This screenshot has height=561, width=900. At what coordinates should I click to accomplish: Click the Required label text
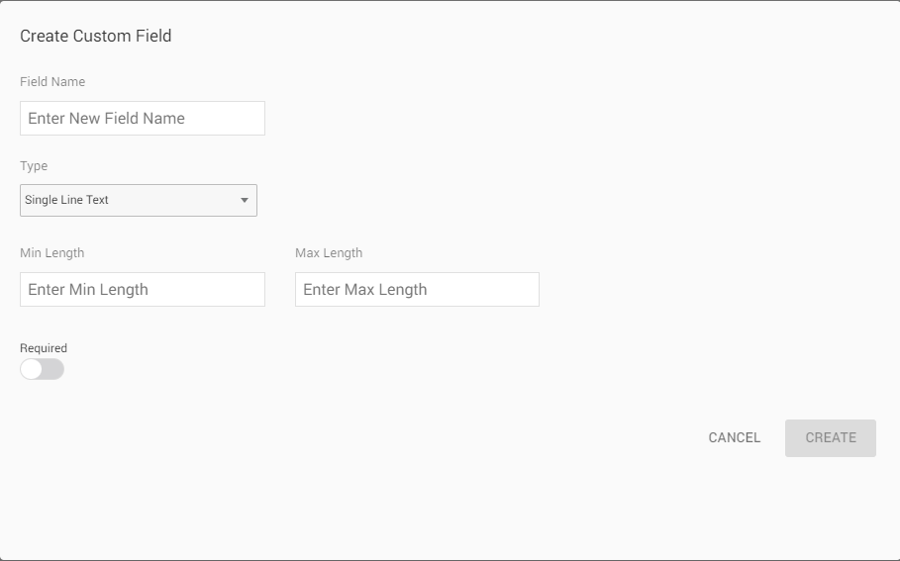click(44, 348)
